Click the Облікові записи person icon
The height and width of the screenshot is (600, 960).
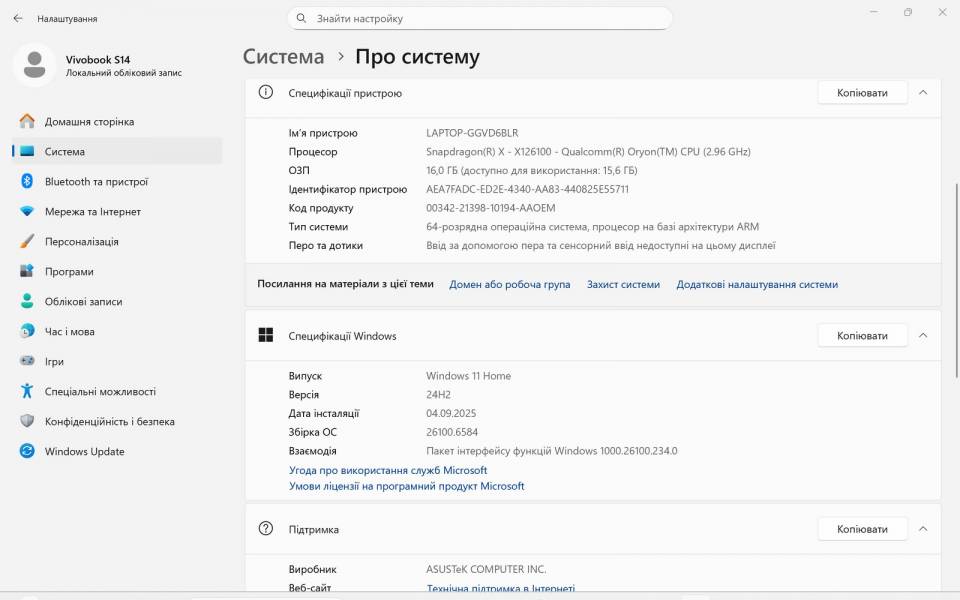[27, 301]
